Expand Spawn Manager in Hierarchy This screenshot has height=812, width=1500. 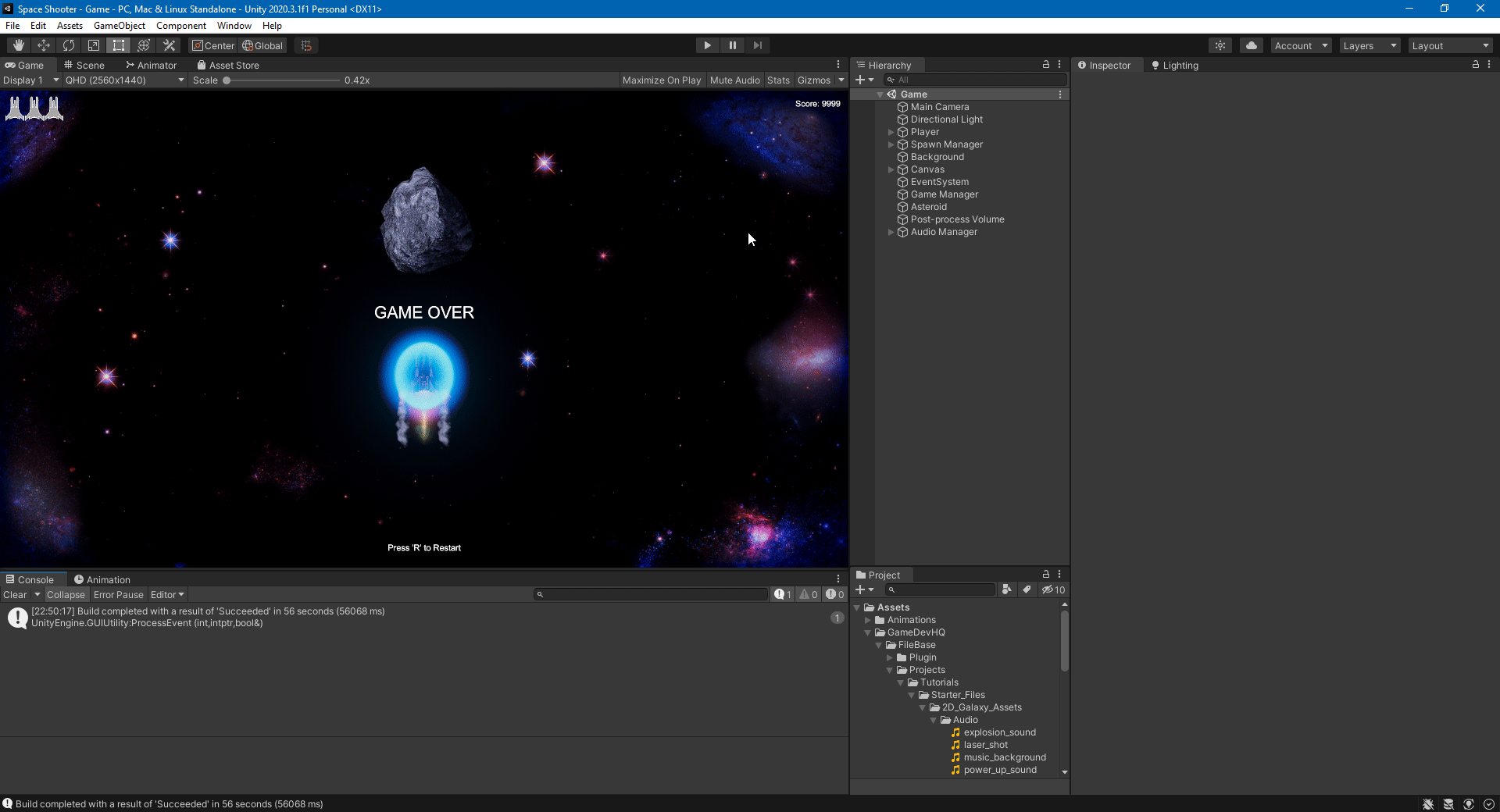(x=891, y=144)
